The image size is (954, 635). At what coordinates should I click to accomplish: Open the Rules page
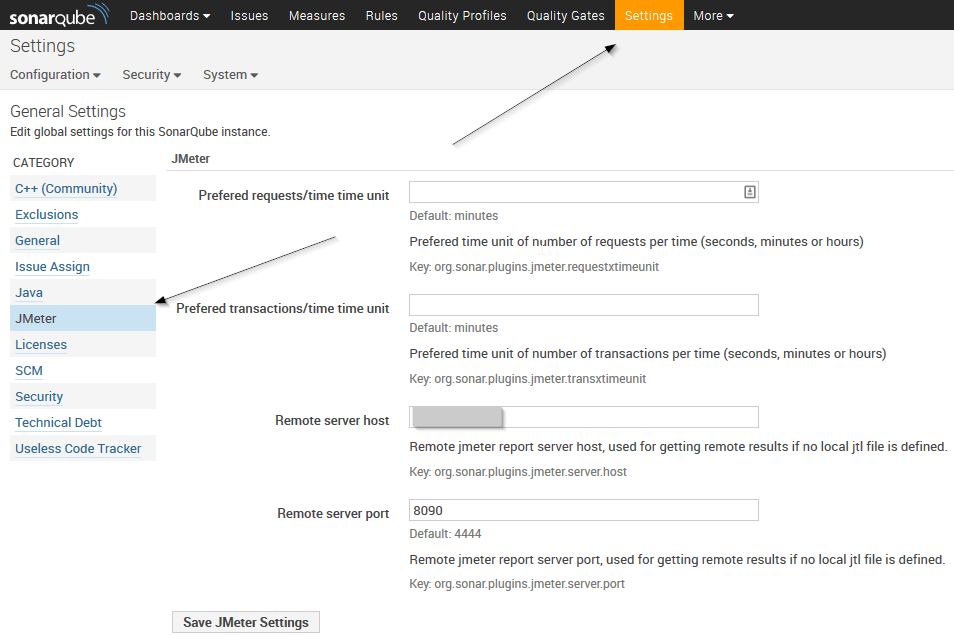pos(381,16)
